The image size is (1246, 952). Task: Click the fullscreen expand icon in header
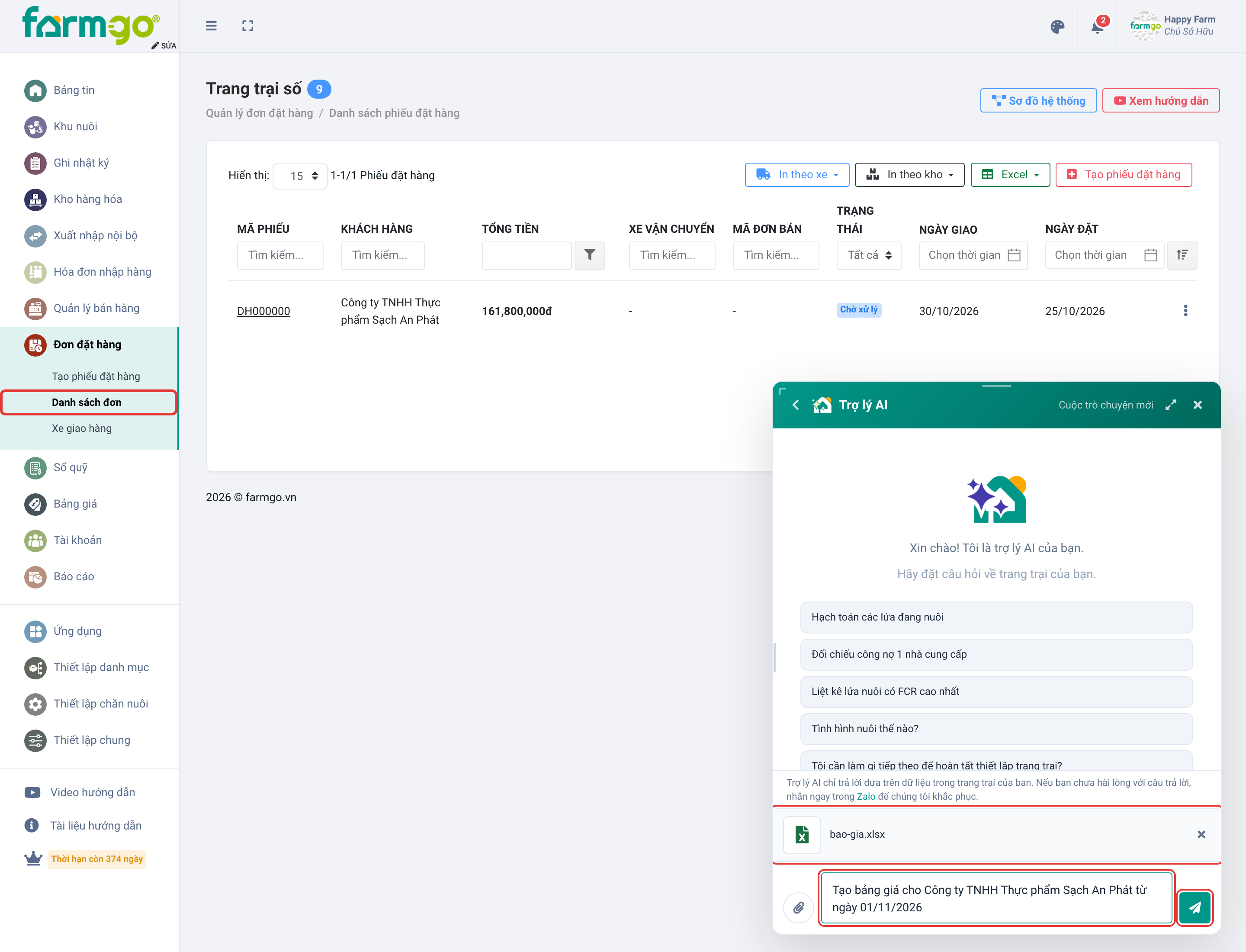pyautogui.click(x=247, y=26)
